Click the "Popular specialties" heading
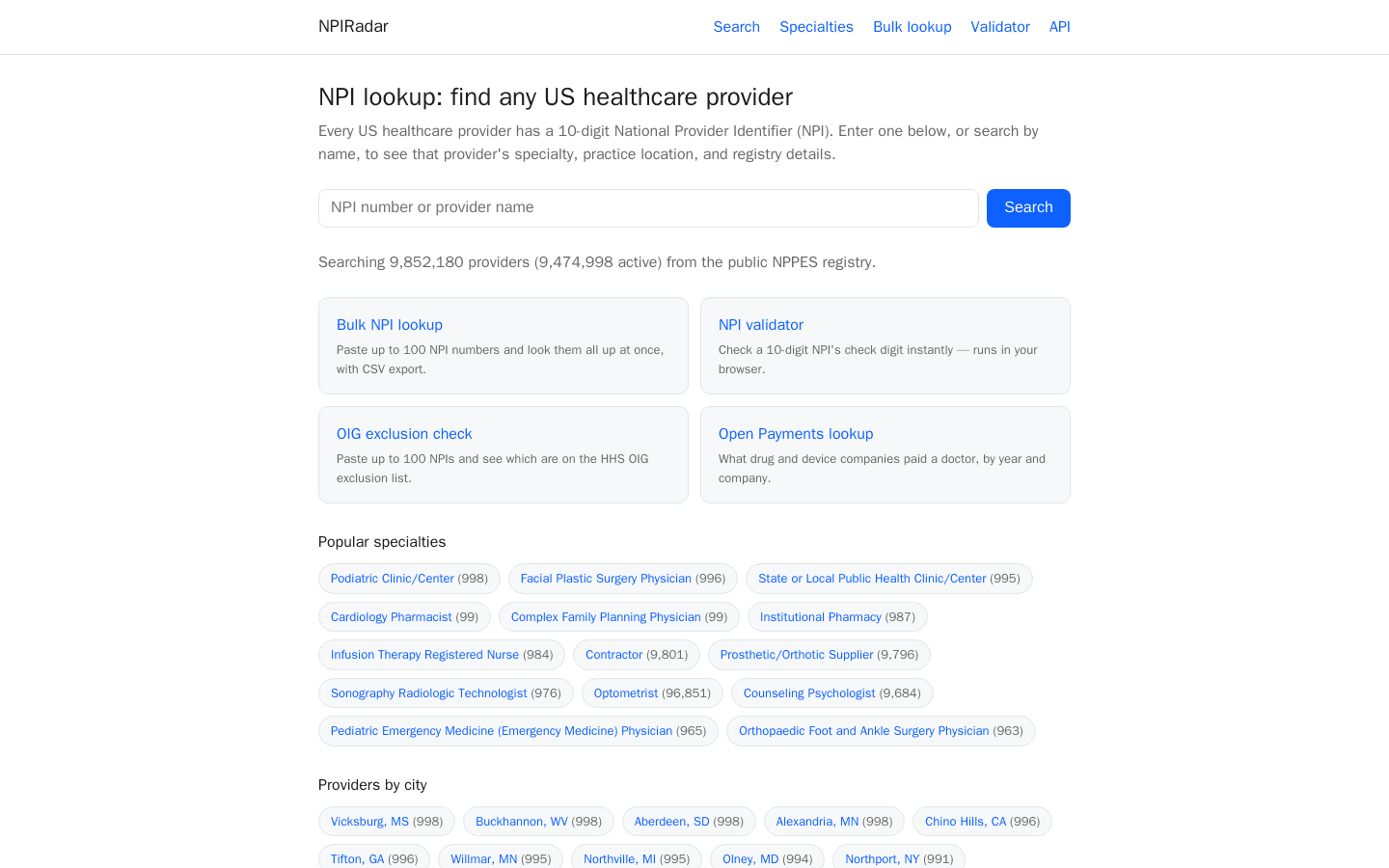1389x868 pixels. 382,542
